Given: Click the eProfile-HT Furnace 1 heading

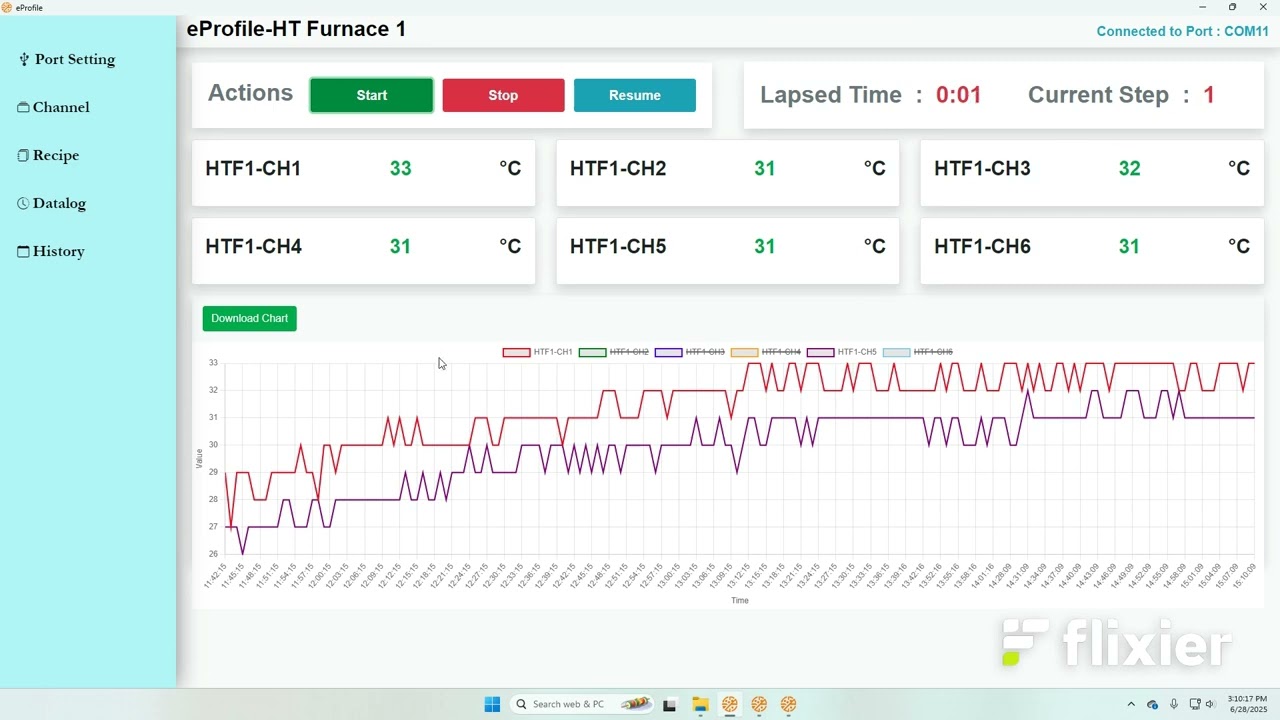Looking at the screenshot, I should (296, 29).
